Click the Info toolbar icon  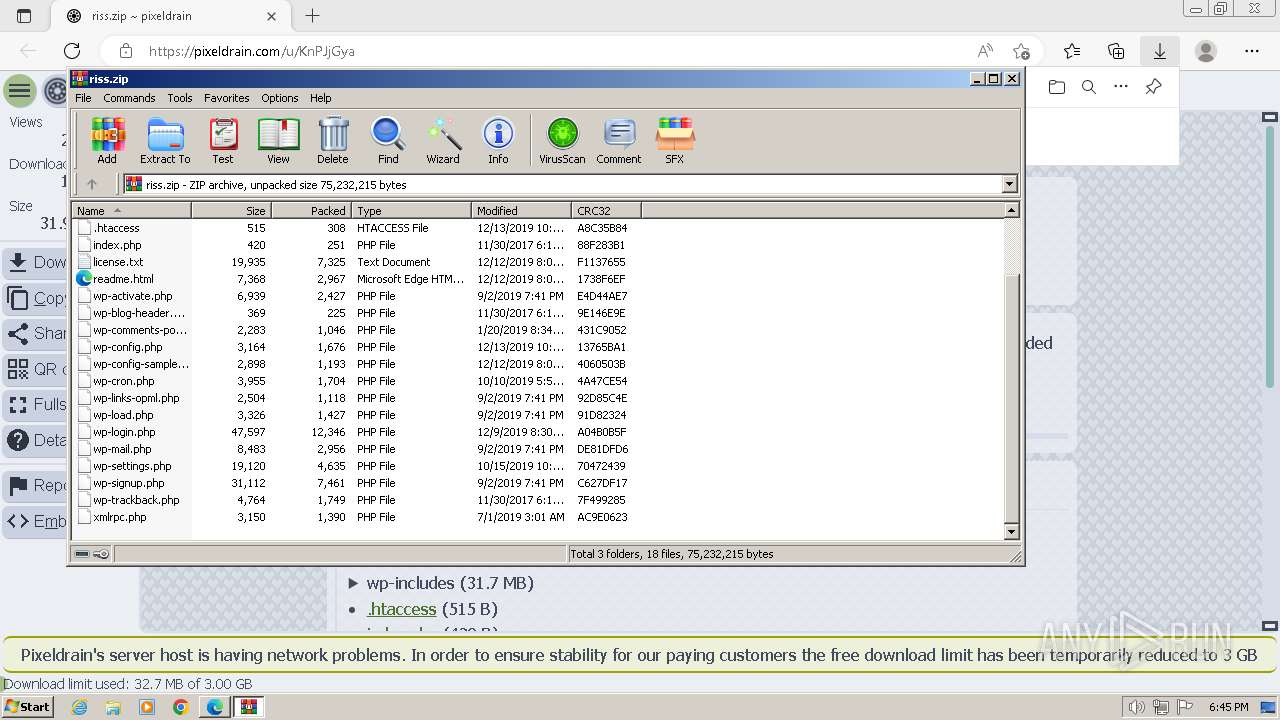click(498, 140)
